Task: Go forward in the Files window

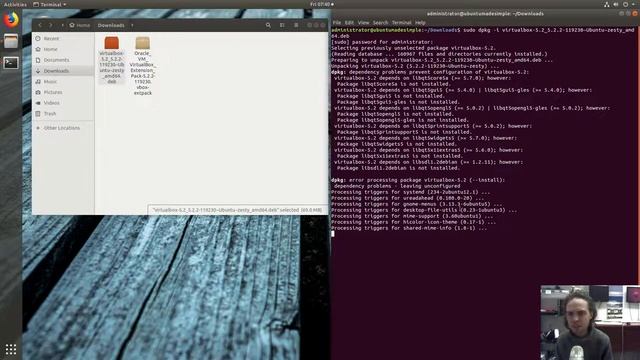Action: (x=51, y=25)
